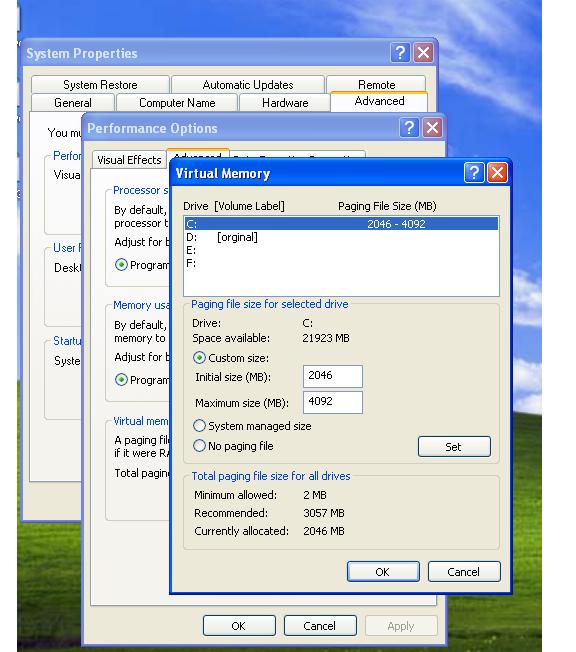Click the Maximum size (MB) field
The height and width of the screenshot is (652, 576).
(333, 402)
